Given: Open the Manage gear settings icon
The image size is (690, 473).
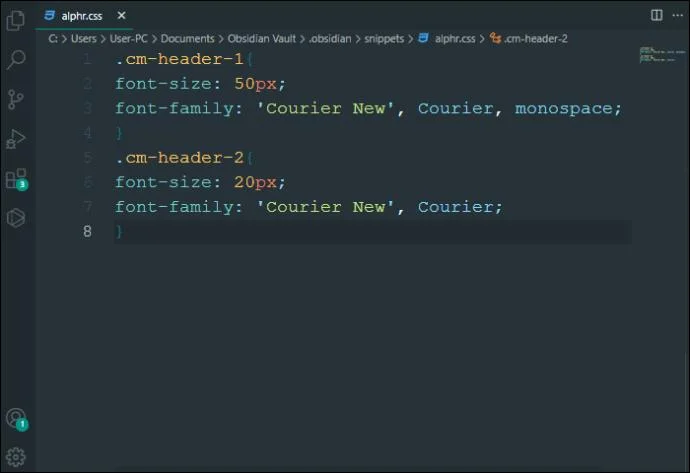Looking at the screenshot, I should (x=16, y=457).
